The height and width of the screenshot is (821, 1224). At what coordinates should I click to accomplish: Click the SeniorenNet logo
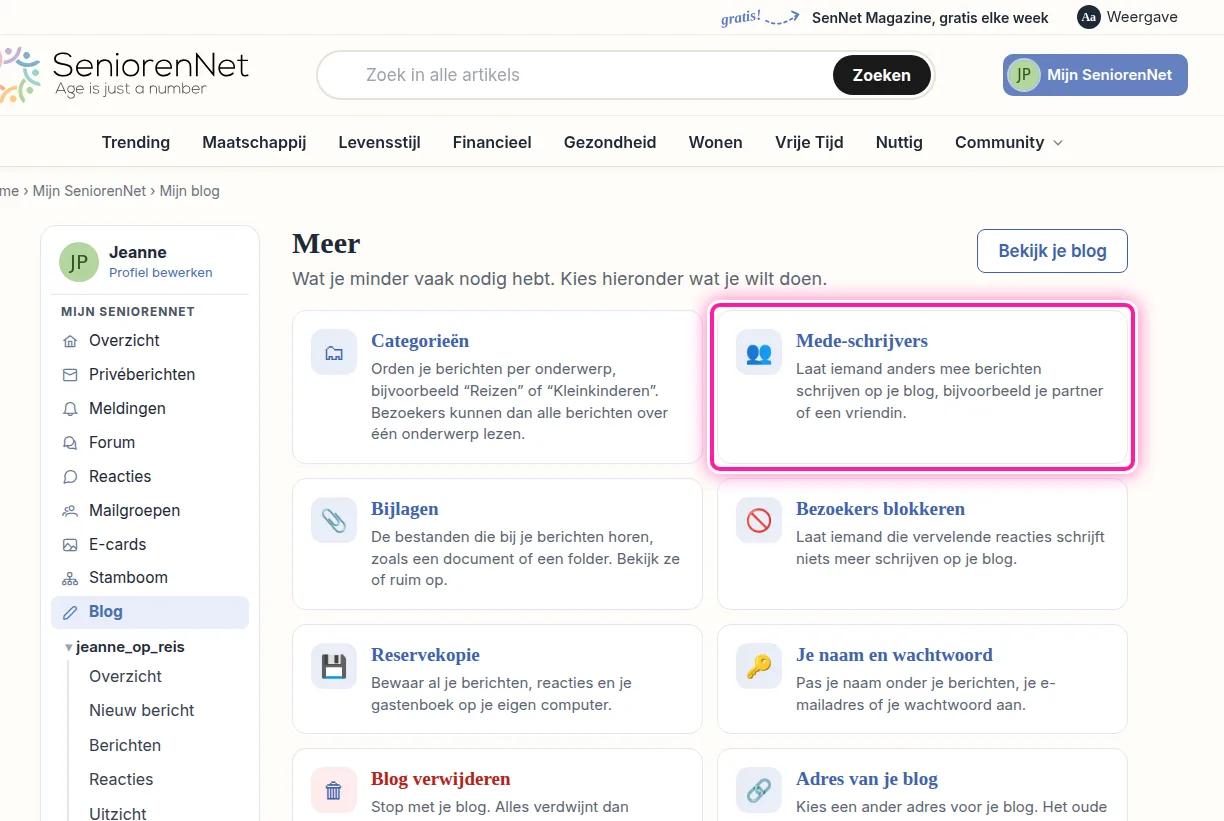pos(123,74)
